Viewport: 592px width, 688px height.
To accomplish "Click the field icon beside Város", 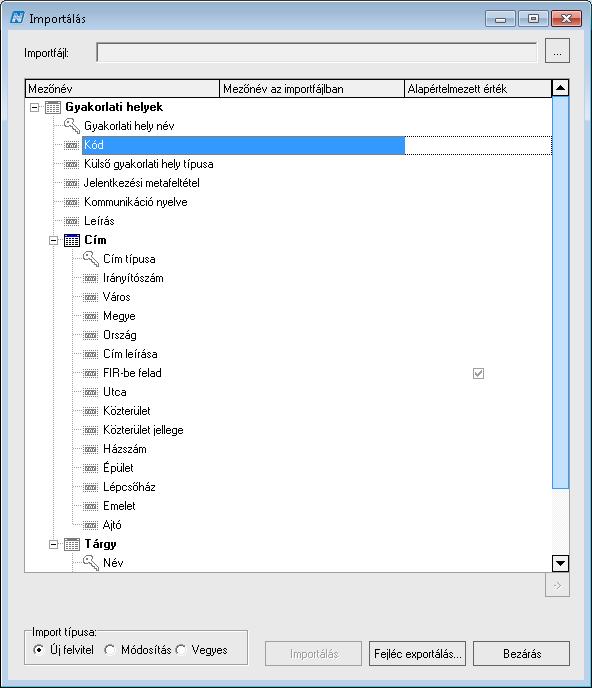I will pos(90,297).
